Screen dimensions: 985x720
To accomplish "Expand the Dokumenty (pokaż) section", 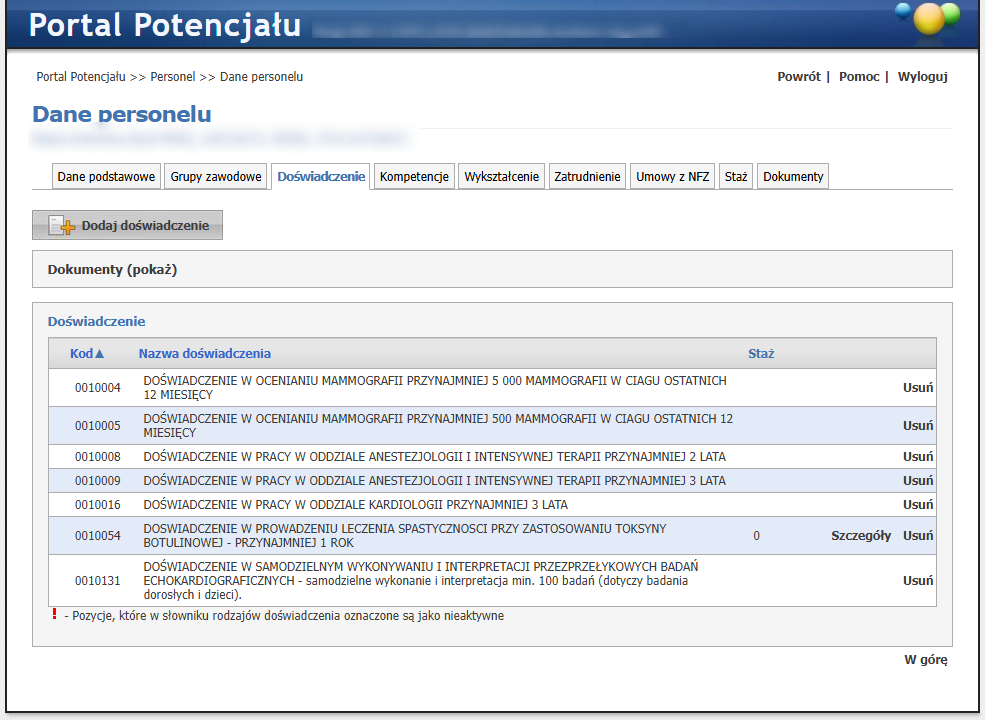I will click(112, 269).
